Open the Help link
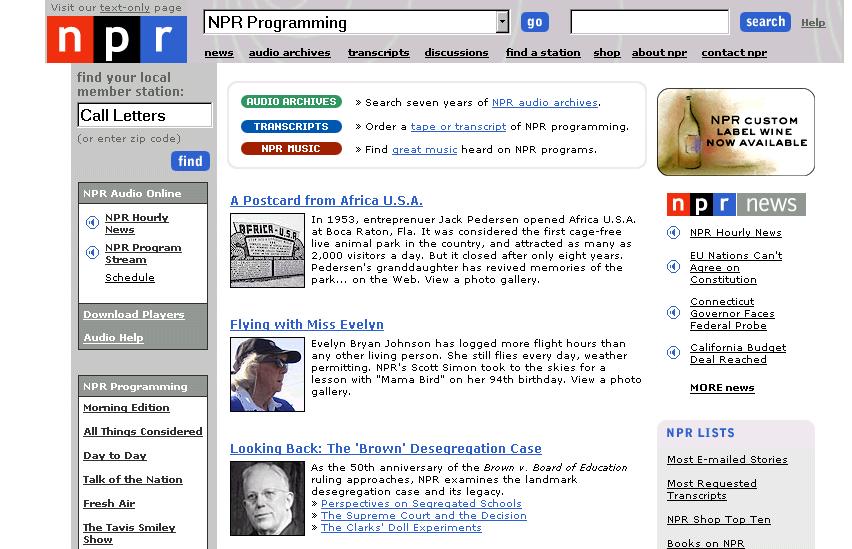The image size is (852, 549). 813,23
